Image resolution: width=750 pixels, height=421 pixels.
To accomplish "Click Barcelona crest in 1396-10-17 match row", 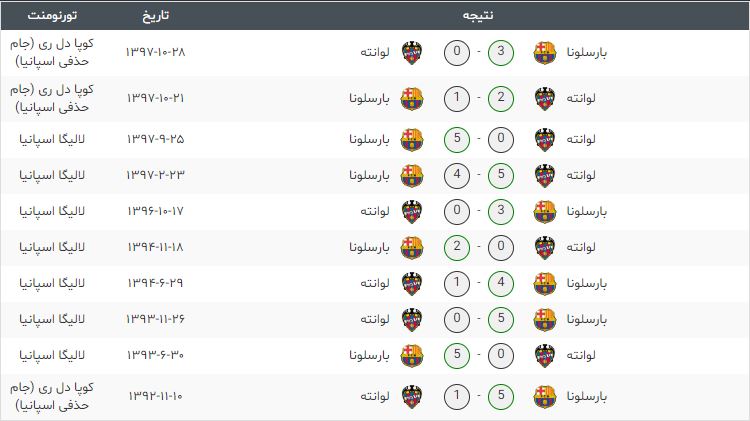I will [545, 211].
